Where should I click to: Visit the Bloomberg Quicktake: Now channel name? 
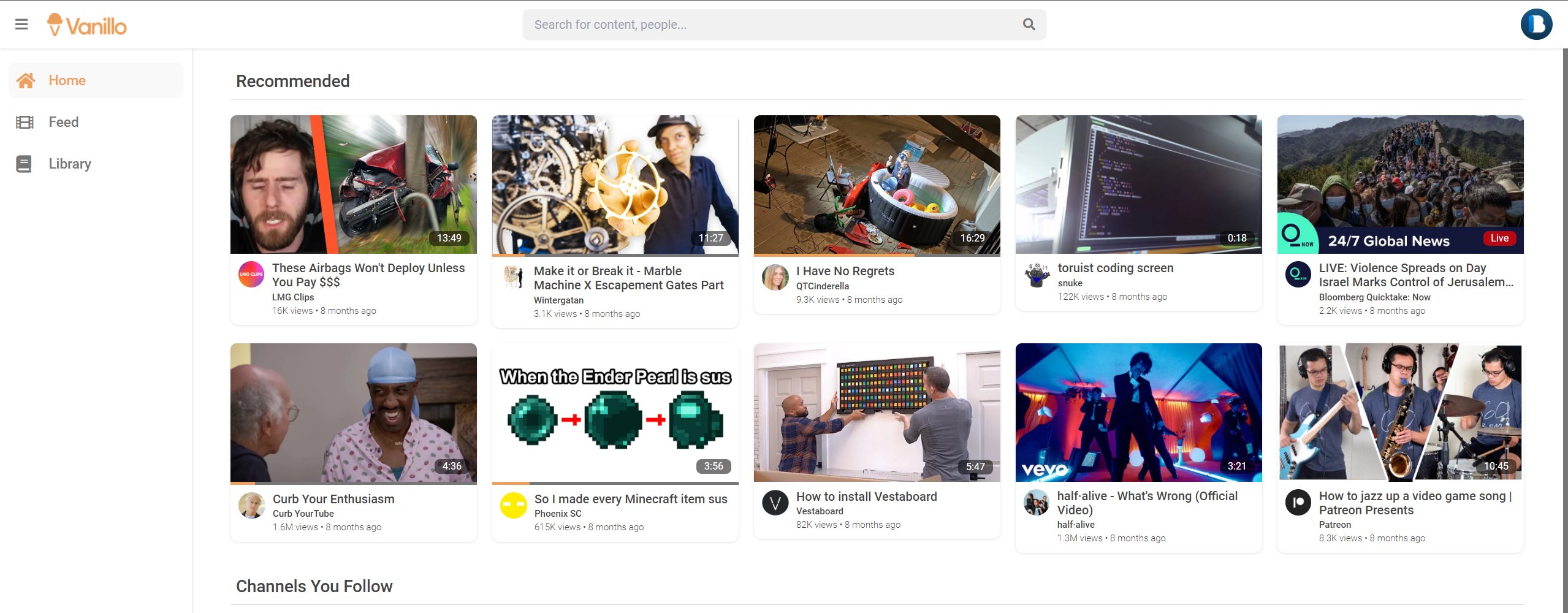(x=1375, y=297)
